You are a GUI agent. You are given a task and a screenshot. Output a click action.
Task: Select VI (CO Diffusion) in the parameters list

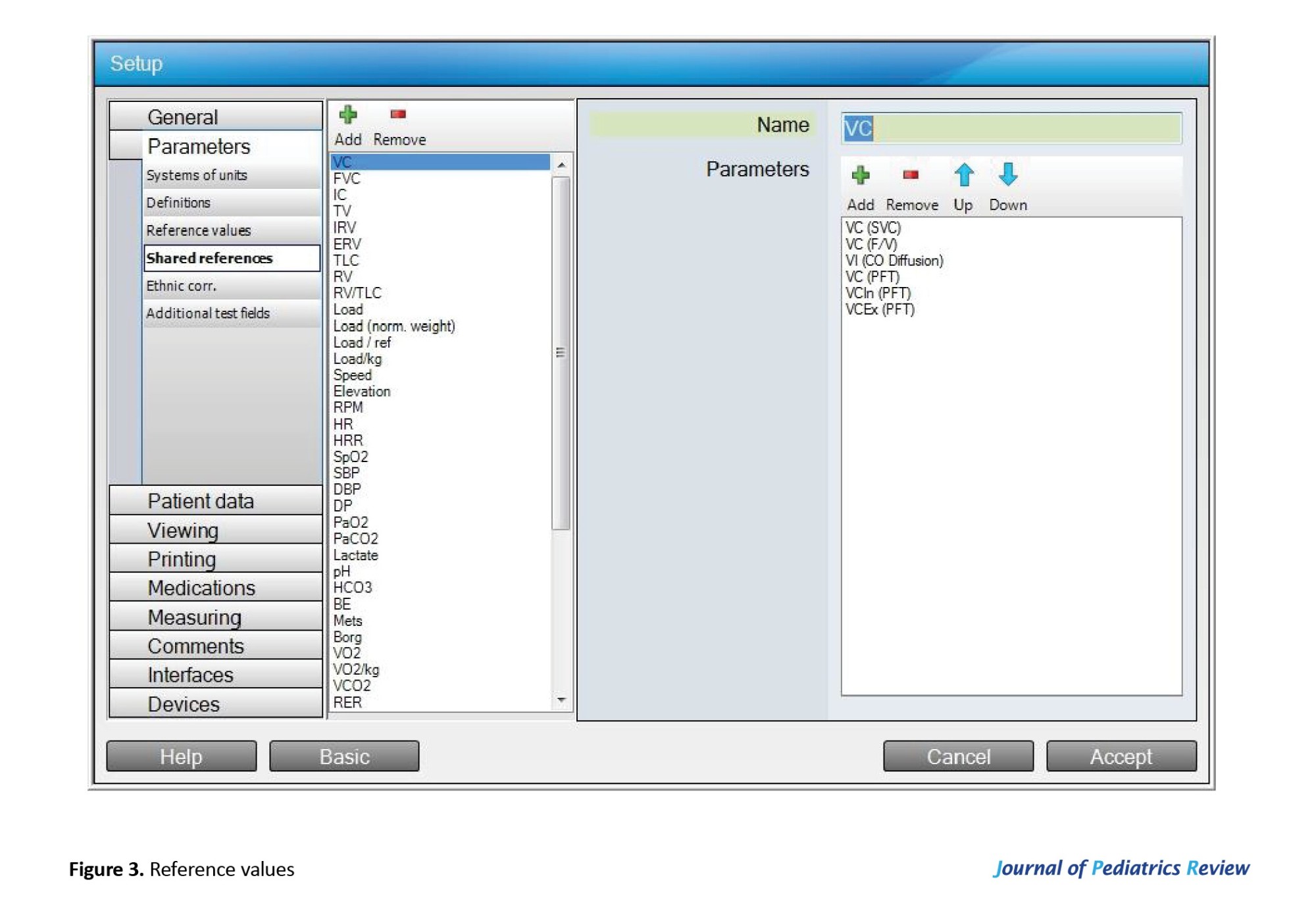894,261
